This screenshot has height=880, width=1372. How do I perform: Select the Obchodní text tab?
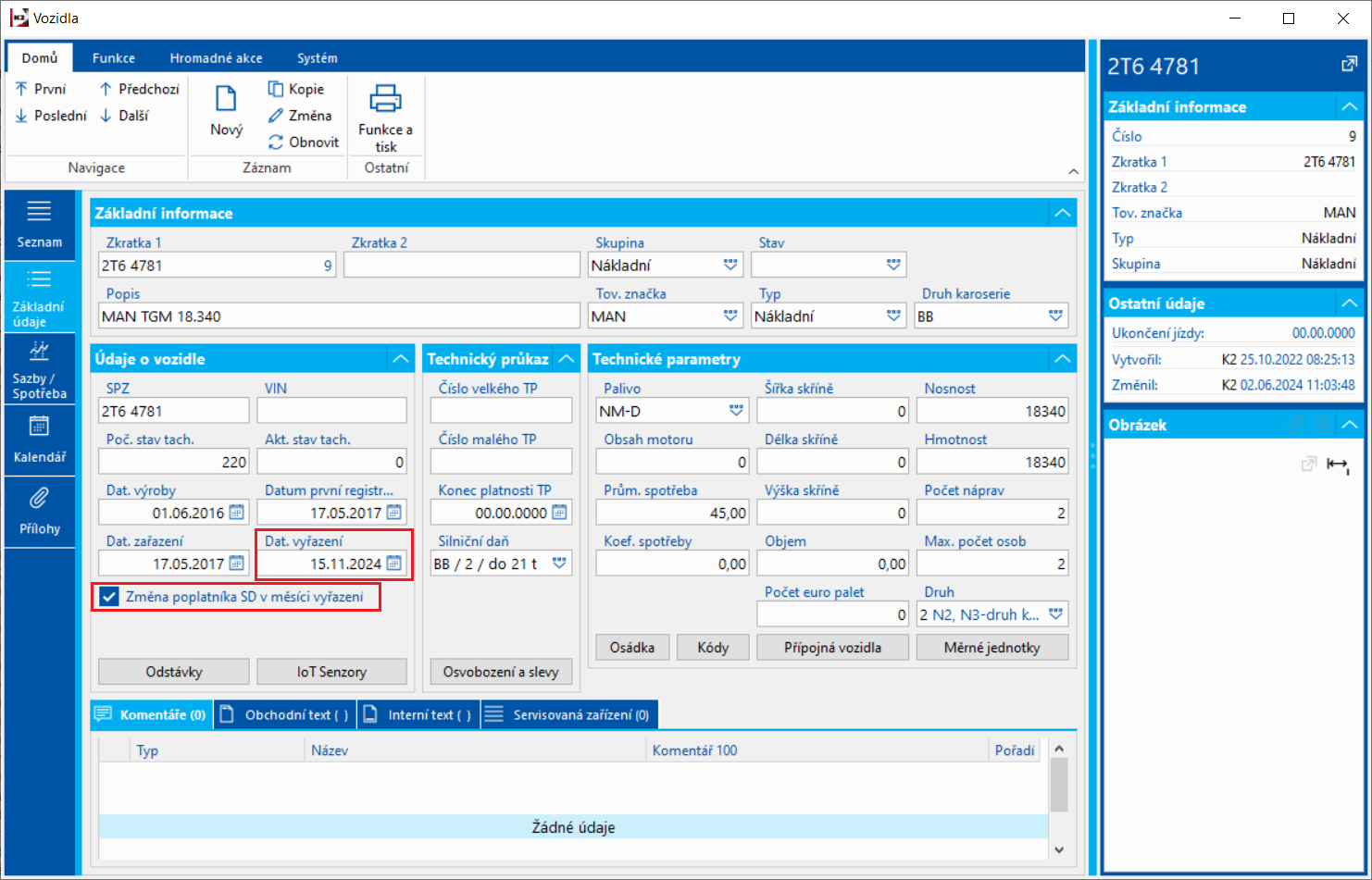(x=285, y=714)
